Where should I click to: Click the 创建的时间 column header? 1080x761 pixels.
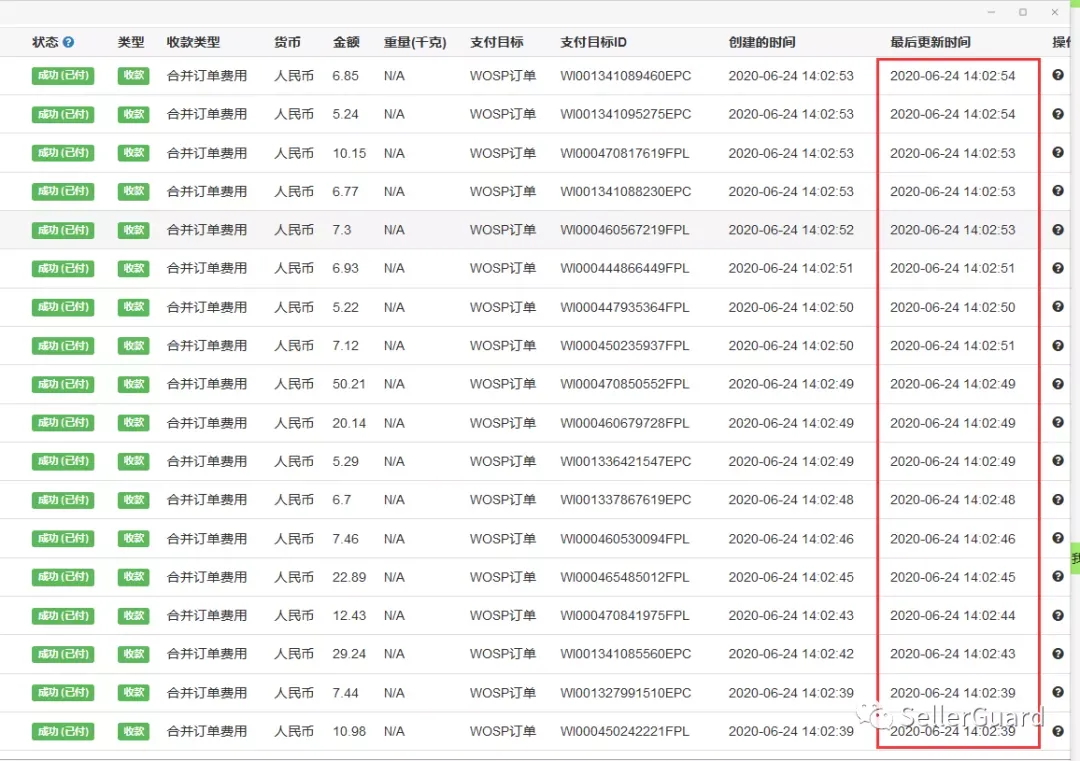click(x=762, y=42)
